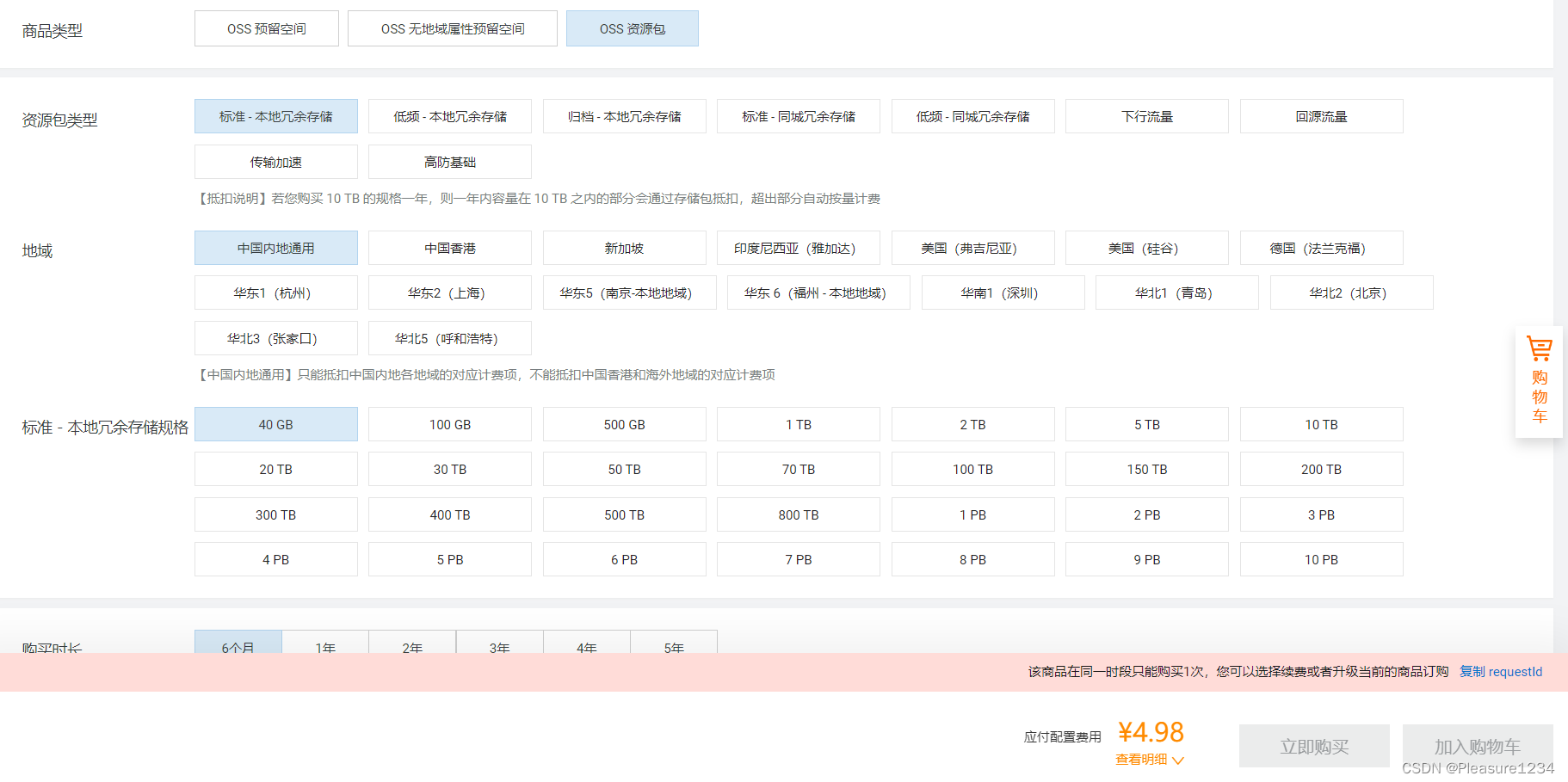This screenshot has width=1568, height=782.
Task: Select the 100 GB storage size
Action: coord(450,424)
